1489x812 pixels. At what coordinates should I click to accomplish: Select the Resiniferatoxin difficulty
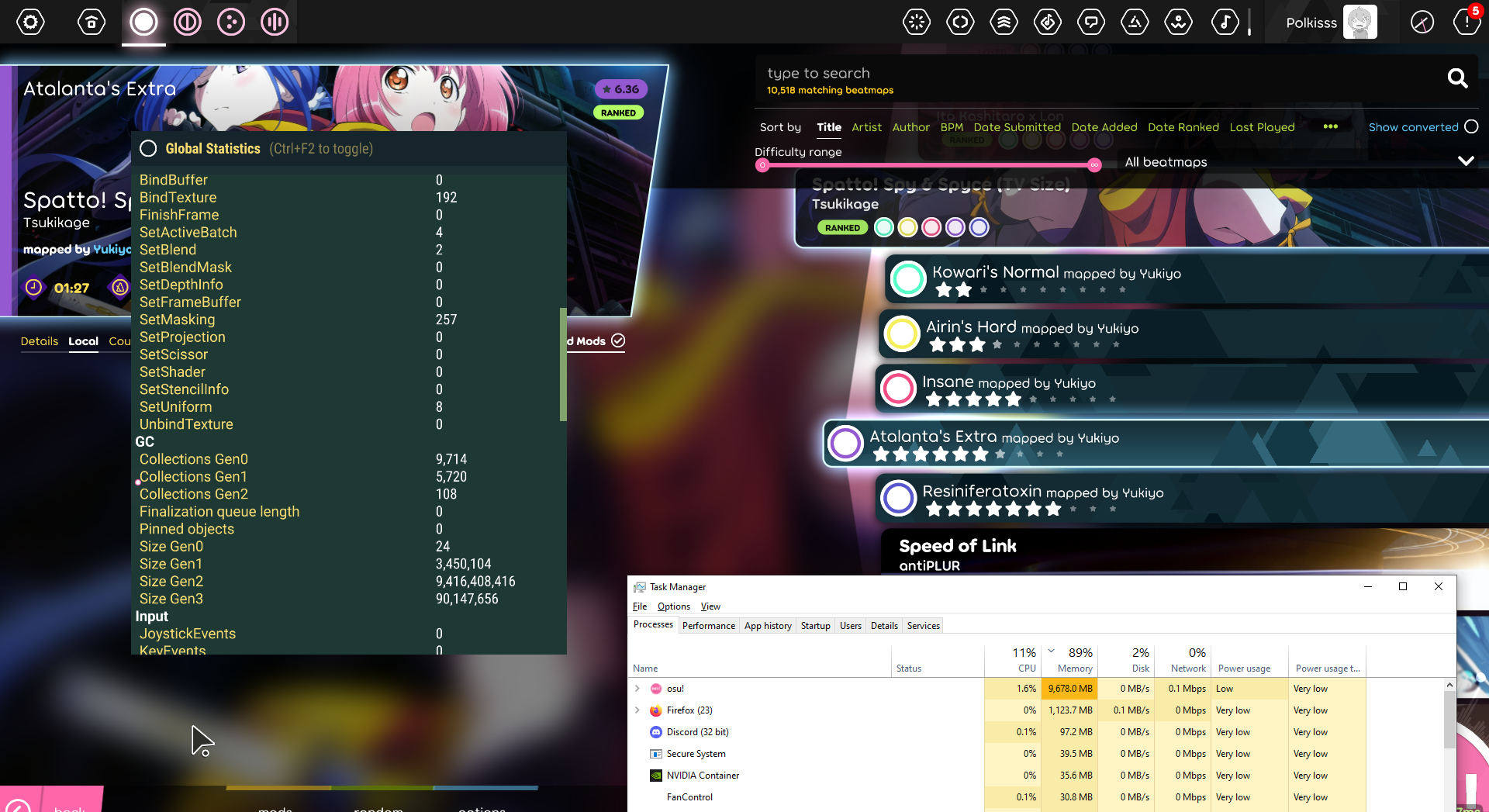coord(1182,499)
